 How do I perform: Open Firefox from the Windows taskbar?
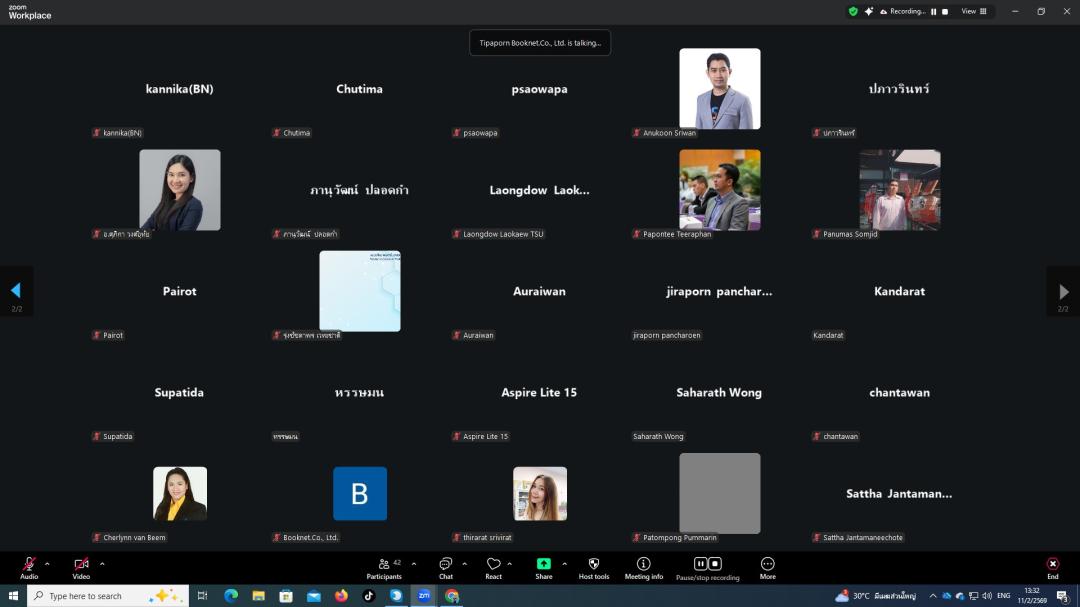[x=341, y=596]
